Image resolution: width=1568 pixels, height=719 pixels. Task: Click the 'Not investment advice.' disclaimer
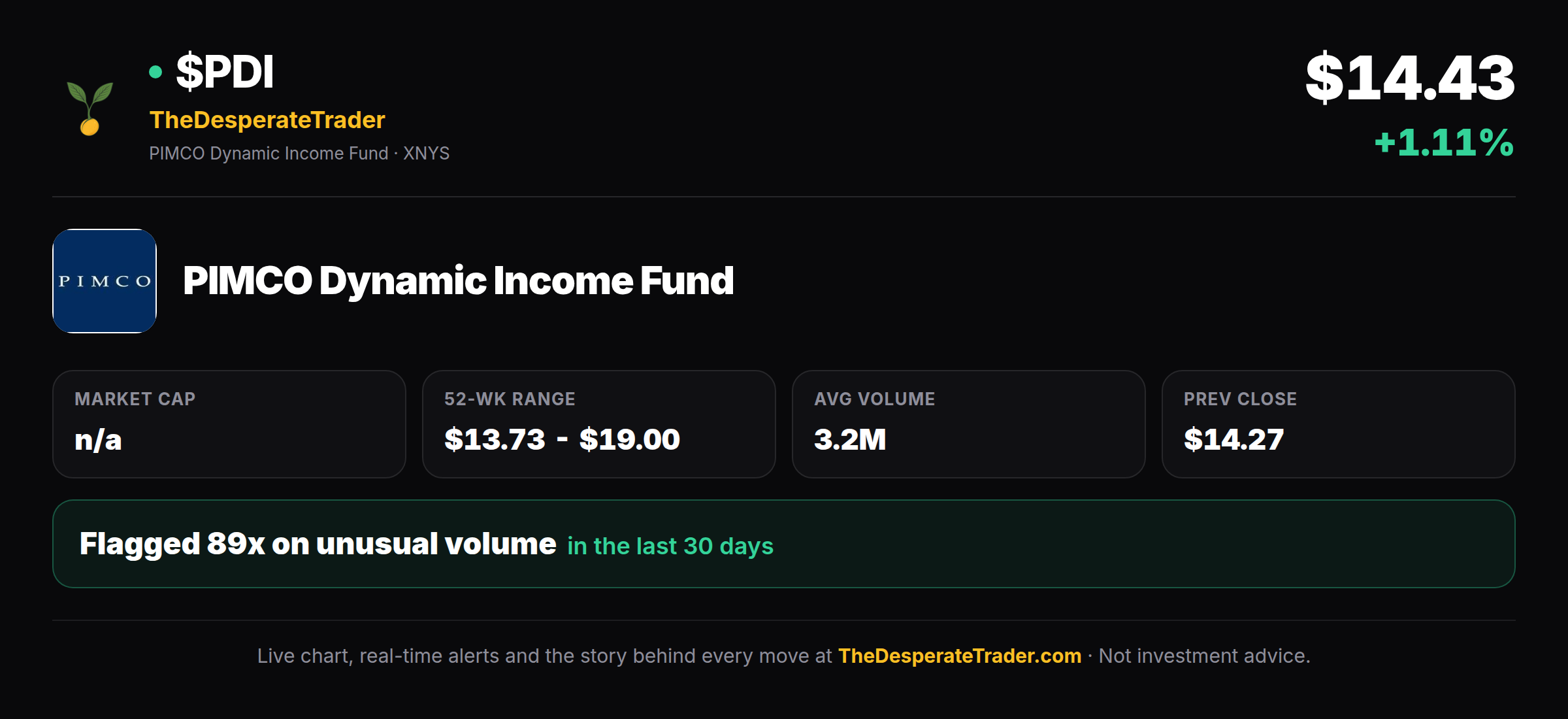click(x=1204, y=656)
